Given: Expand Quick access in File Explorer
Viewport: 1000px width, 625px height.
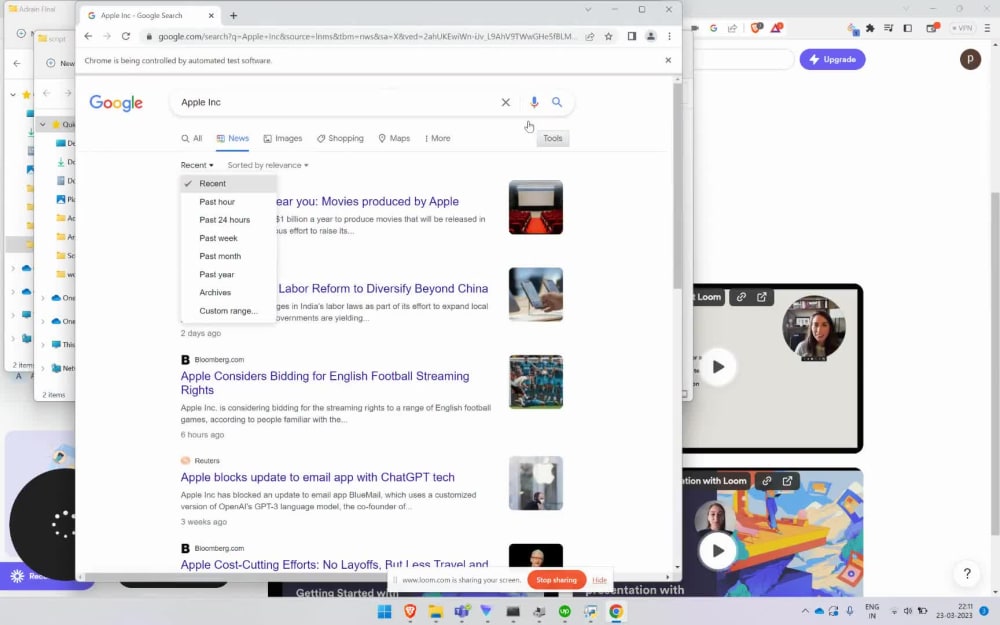Looking at the screenshot, I should pos(43,124).
